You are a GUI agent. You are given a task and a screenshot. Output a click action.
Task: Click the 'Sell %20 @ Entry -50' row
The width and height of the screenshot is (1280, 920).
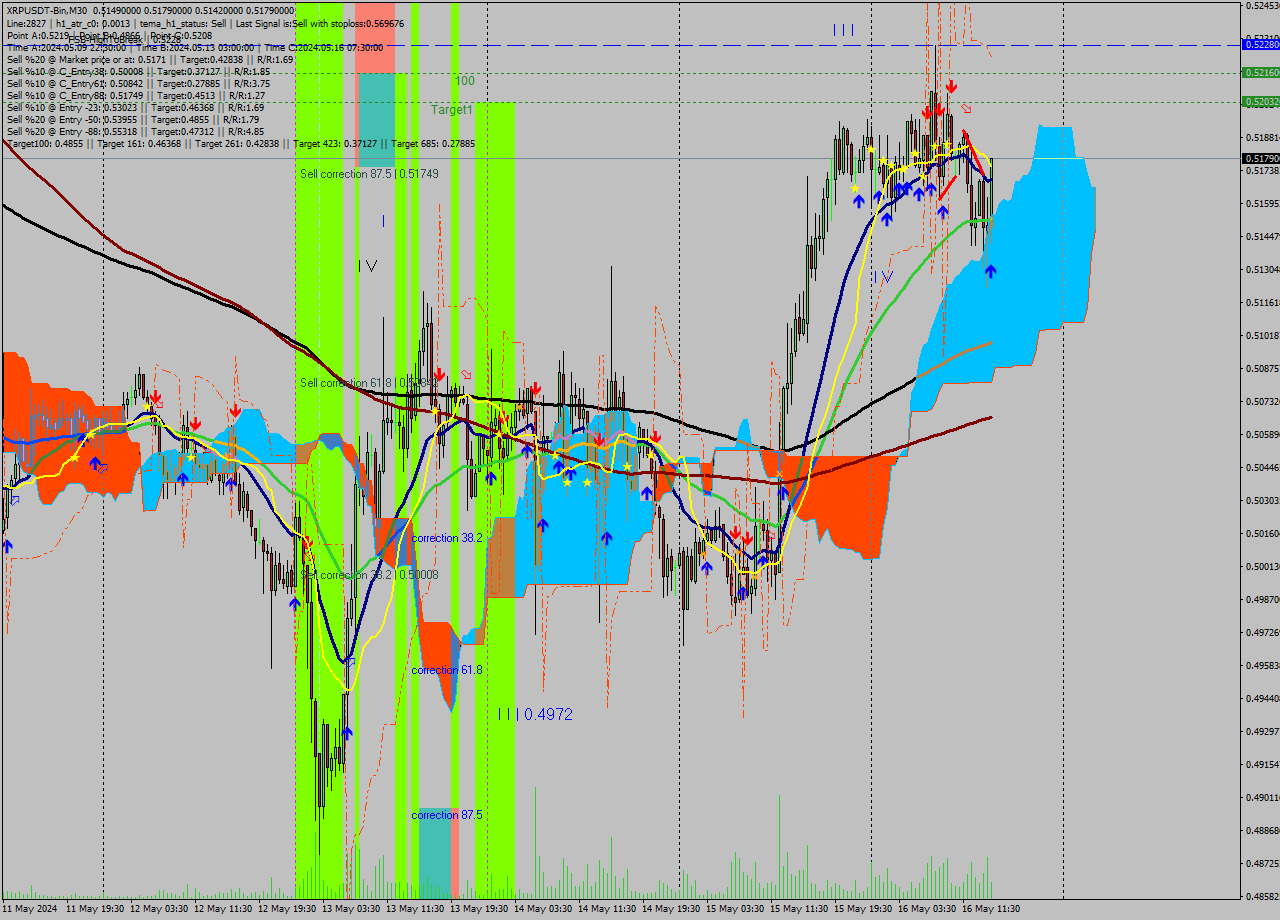(133, 120)
